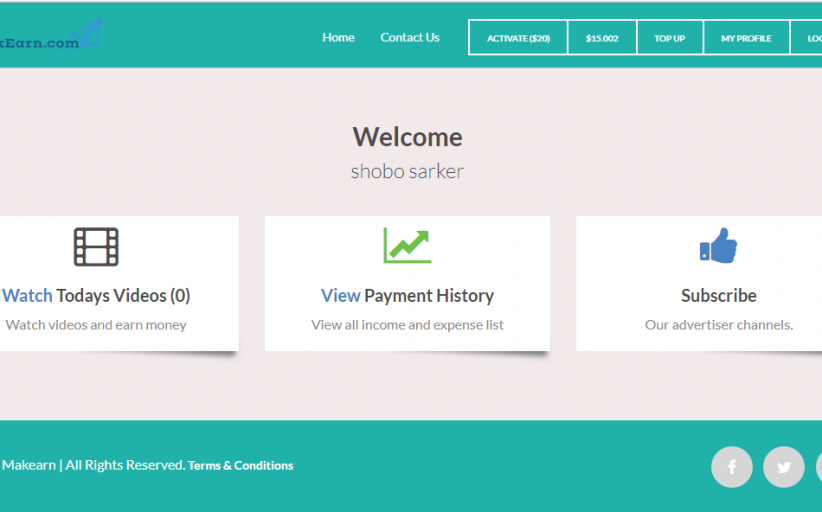Click 'View all income and expense list' text
The width and height of the screenshot is (822, 512).
407,325
